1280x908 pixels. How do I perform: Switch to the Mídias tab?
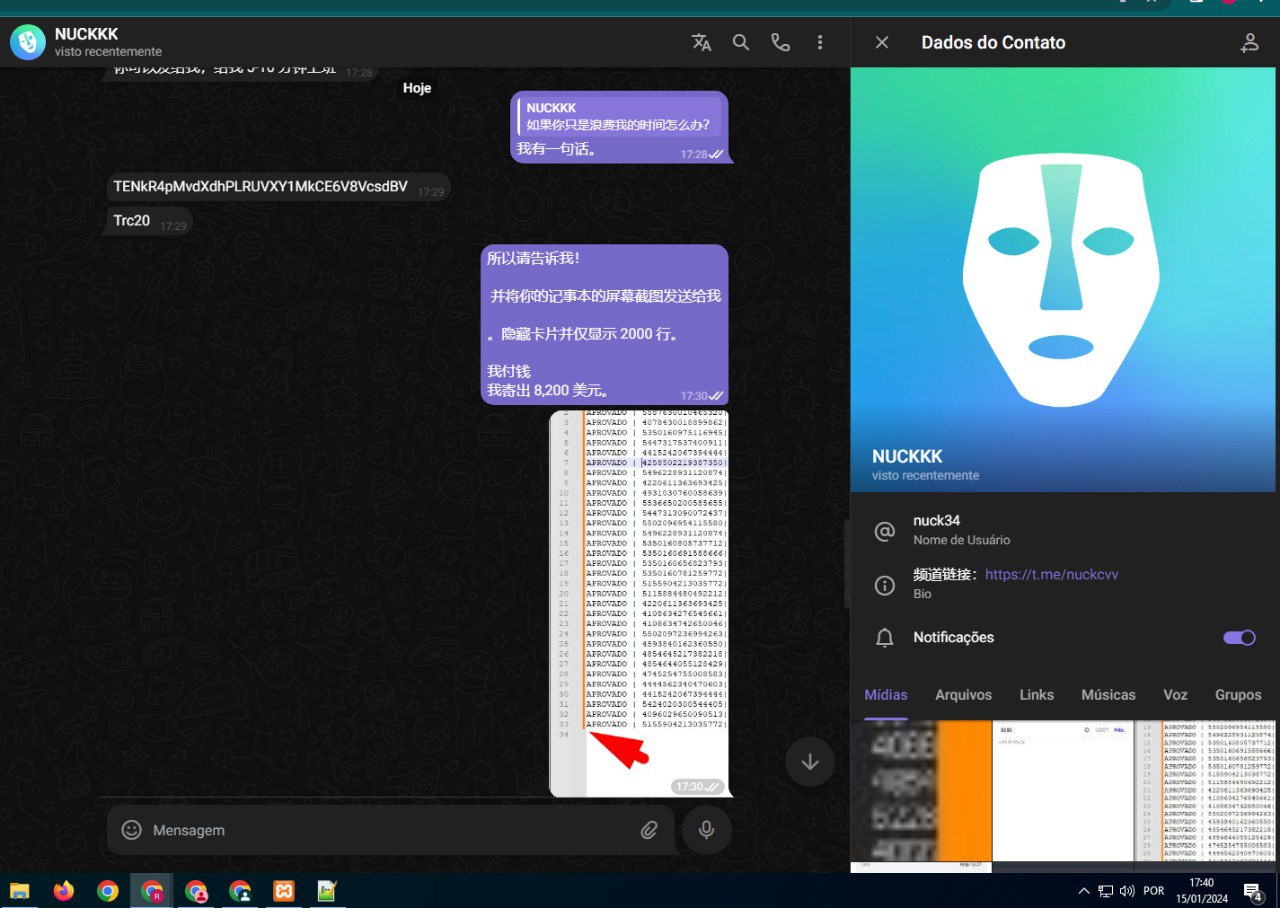[x=886, y=695]
